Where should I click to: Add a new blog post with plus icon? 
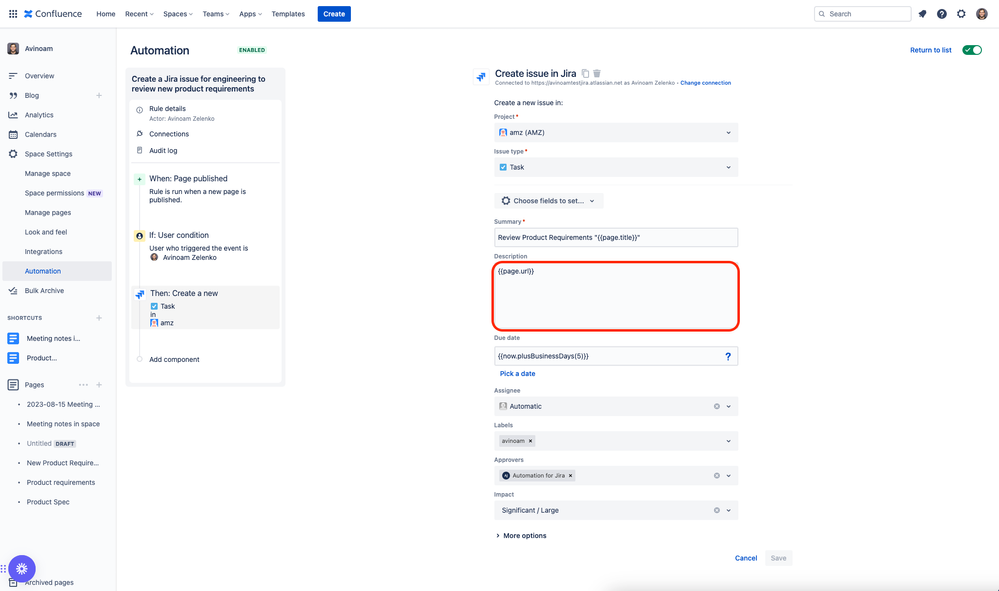[x=99, y=96]
